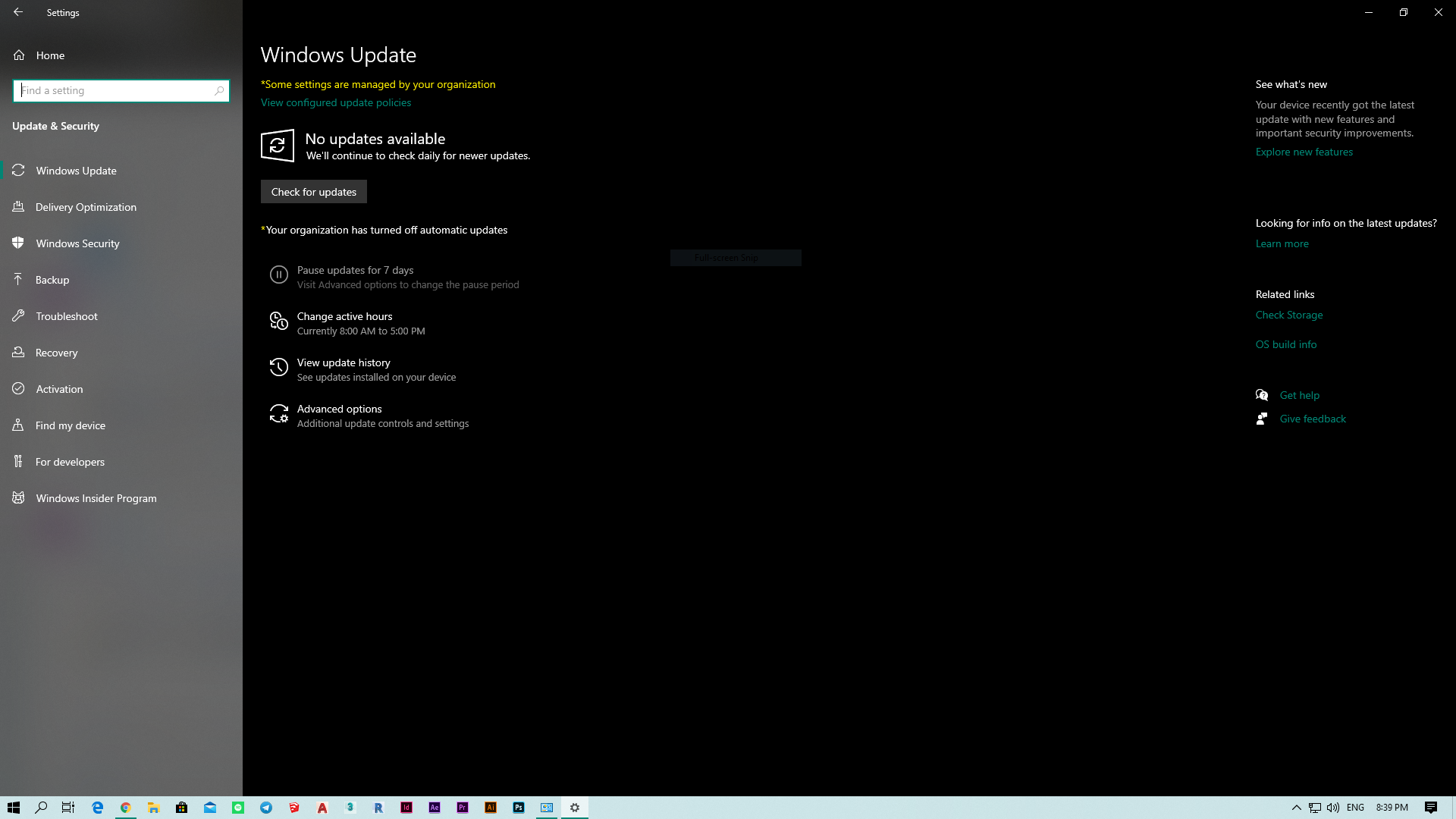Click the Advanced options gear-arrows icon
The width and height of the screenshot is (1456, 819).
[279, 413]
